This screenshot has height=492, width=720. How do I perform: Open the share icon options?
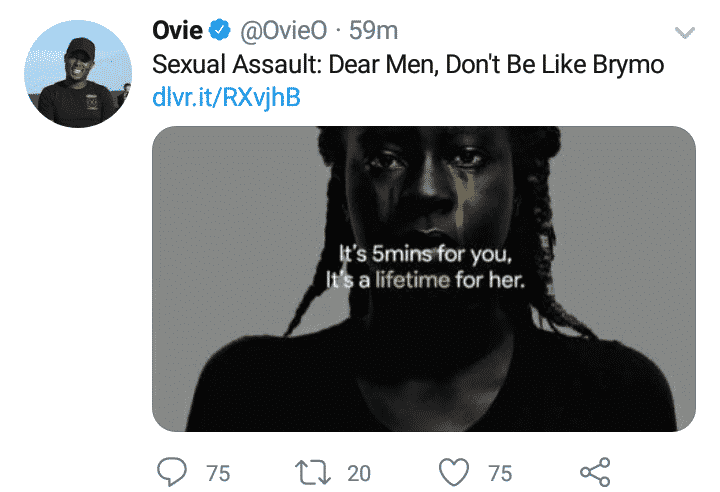pos(595,470)
